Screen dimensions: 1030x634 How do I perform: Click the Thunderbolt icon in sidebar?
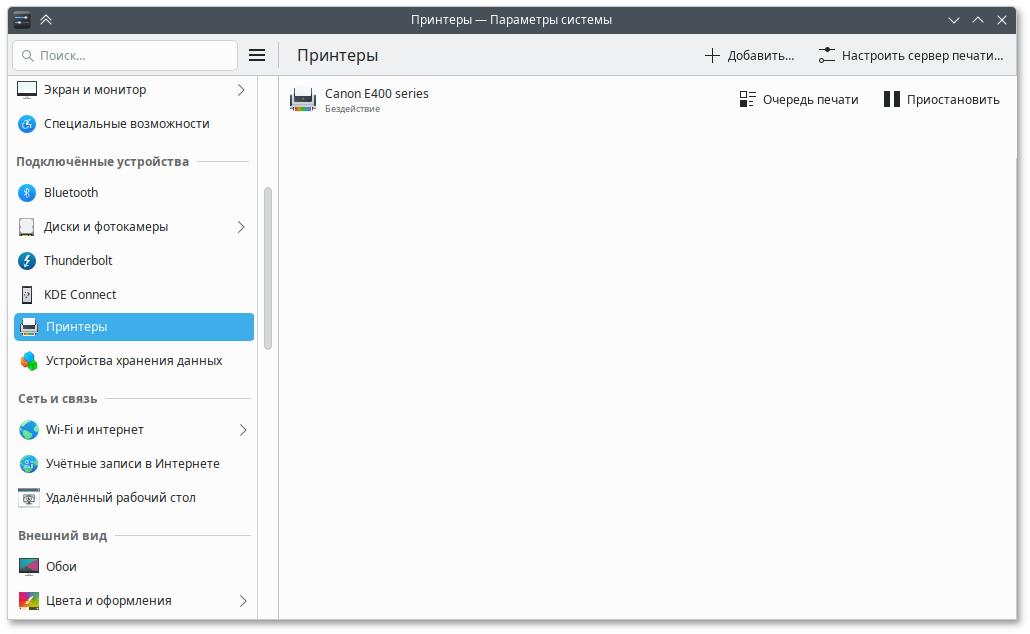[x=28, y=261]
